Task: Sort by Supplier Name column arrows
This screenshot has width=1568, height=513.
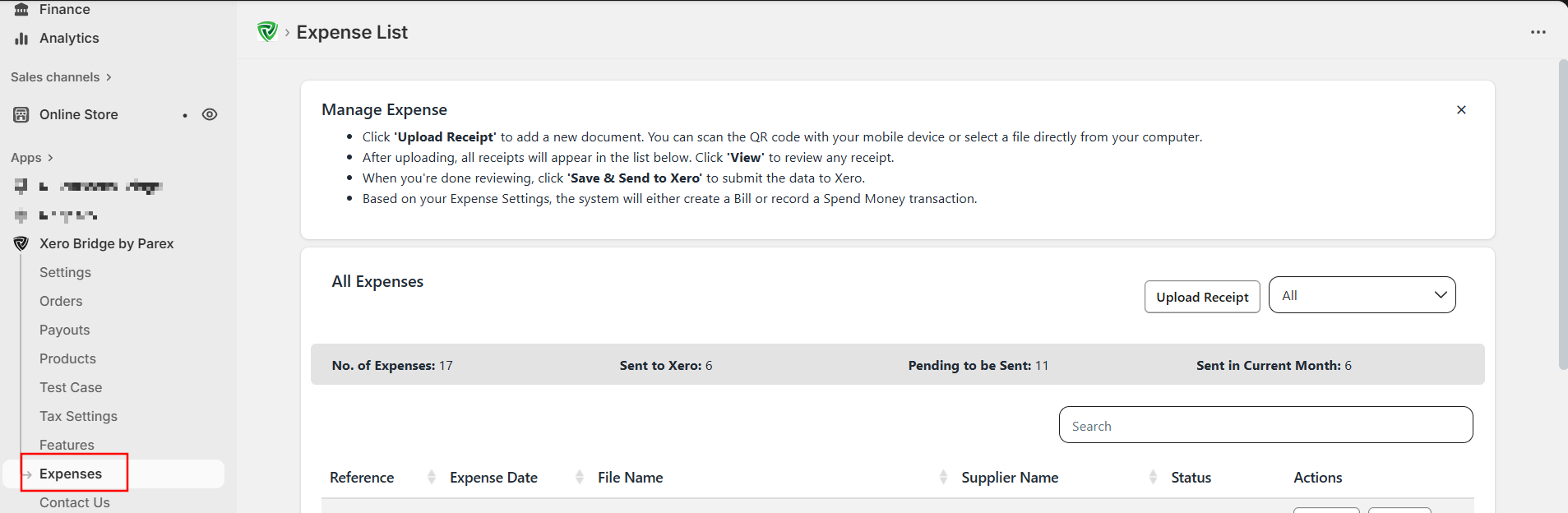Action: click(x=1153, y=478)
